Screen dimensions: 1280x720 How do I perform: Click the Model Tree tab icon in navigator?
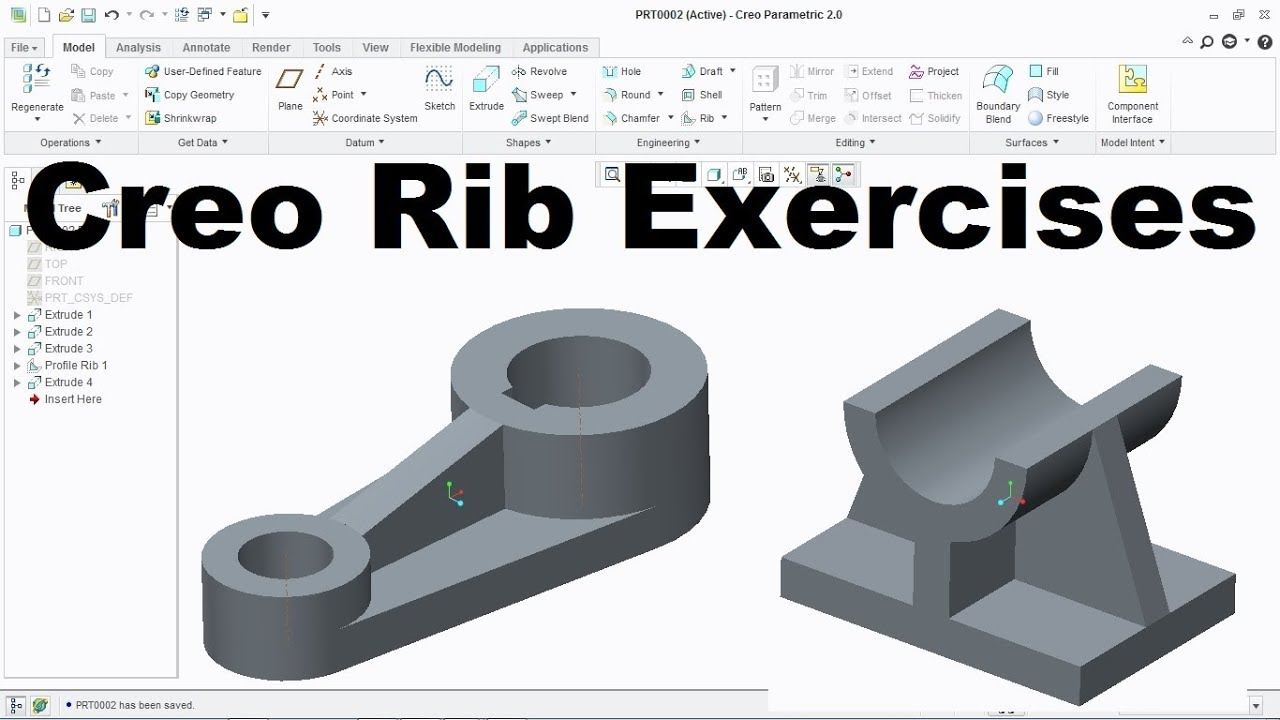coord(17,180)
